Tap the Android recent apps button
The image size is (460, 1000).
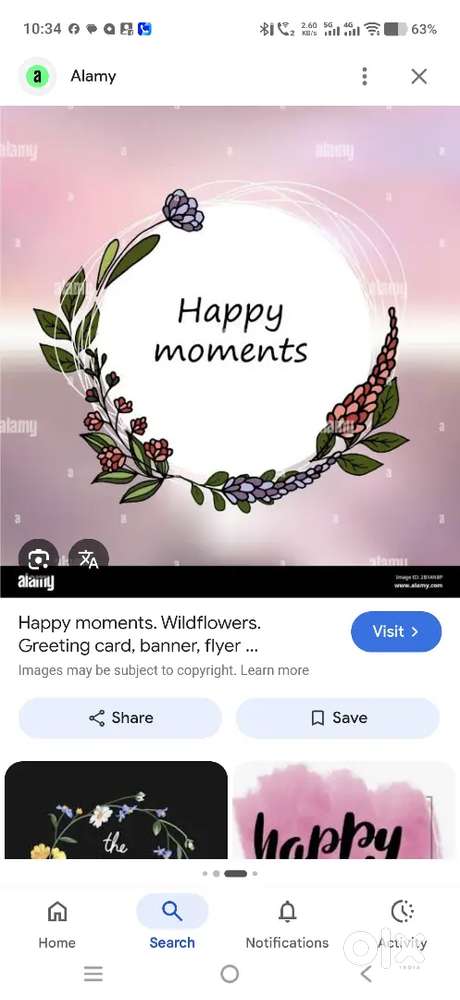[93, 974]
